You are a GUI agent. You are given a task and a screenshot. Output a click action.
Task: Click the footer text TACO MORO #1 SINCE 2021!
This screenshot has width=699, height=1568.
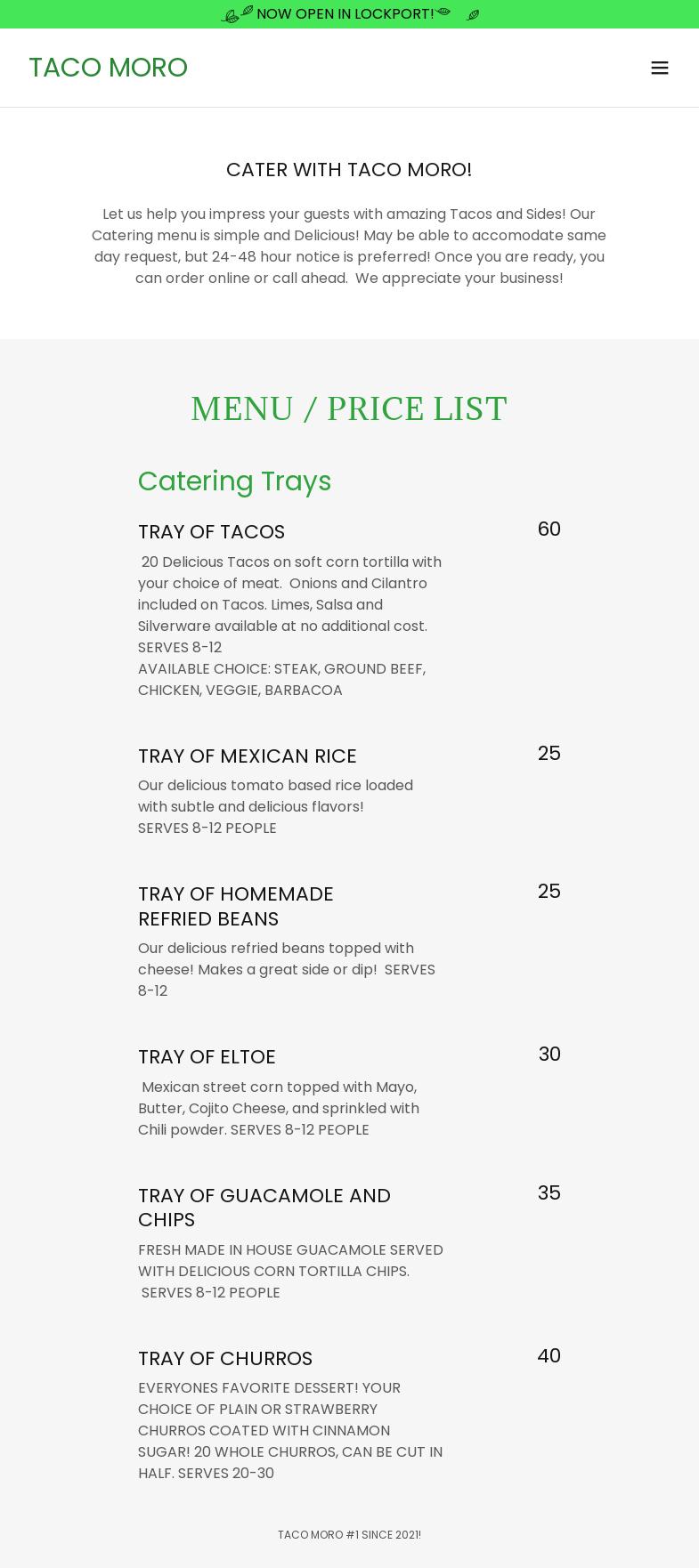click(349, 1534)
